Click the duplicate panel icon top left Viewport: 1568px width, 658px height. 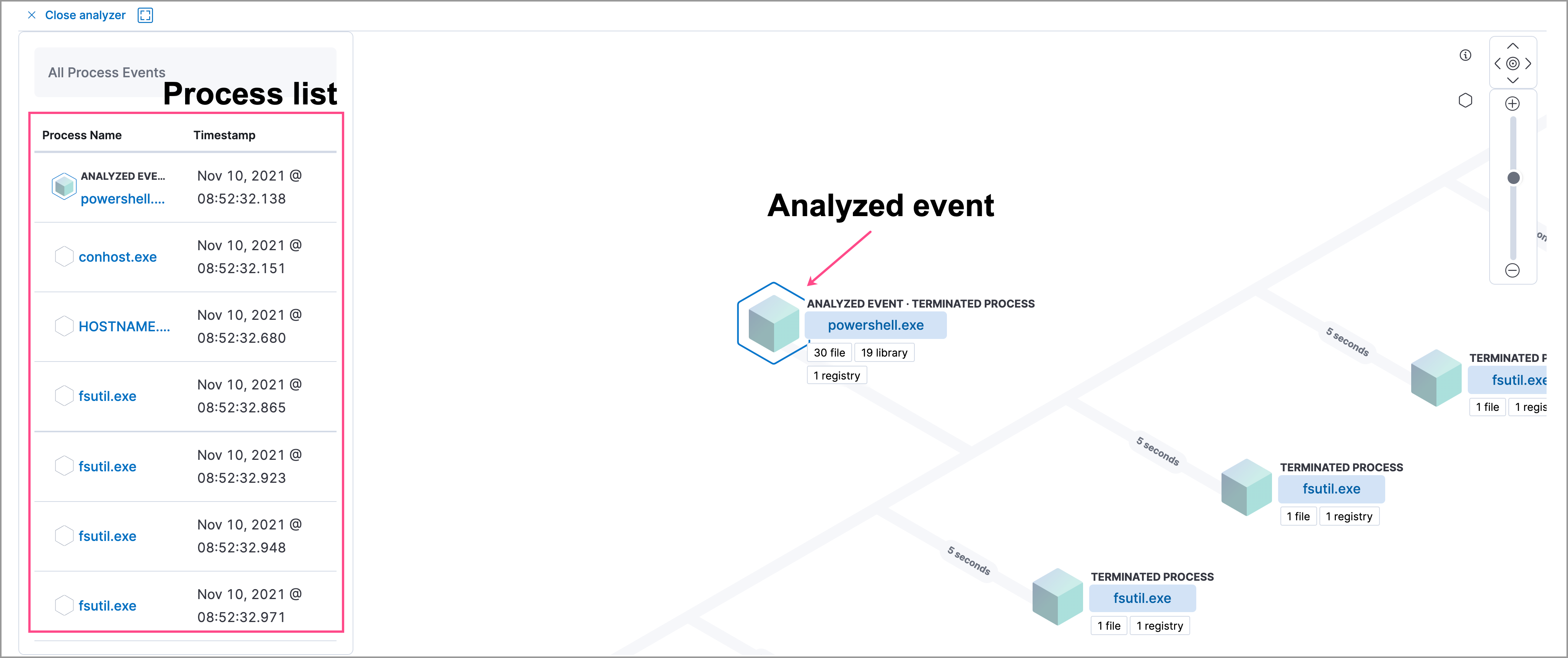click(x=147, y=15)
